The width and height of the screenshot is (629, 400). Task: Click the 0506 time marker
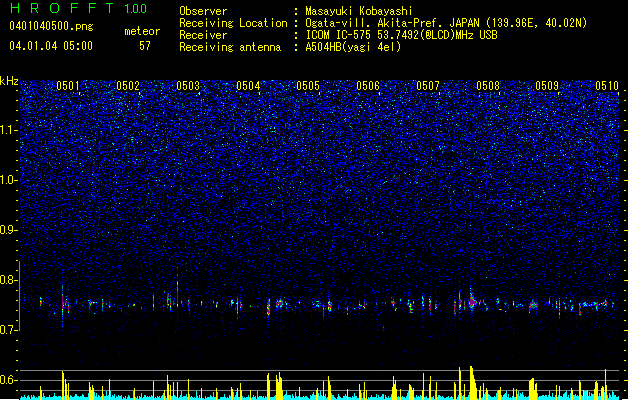pyautogui.click(x=368, y=86)
